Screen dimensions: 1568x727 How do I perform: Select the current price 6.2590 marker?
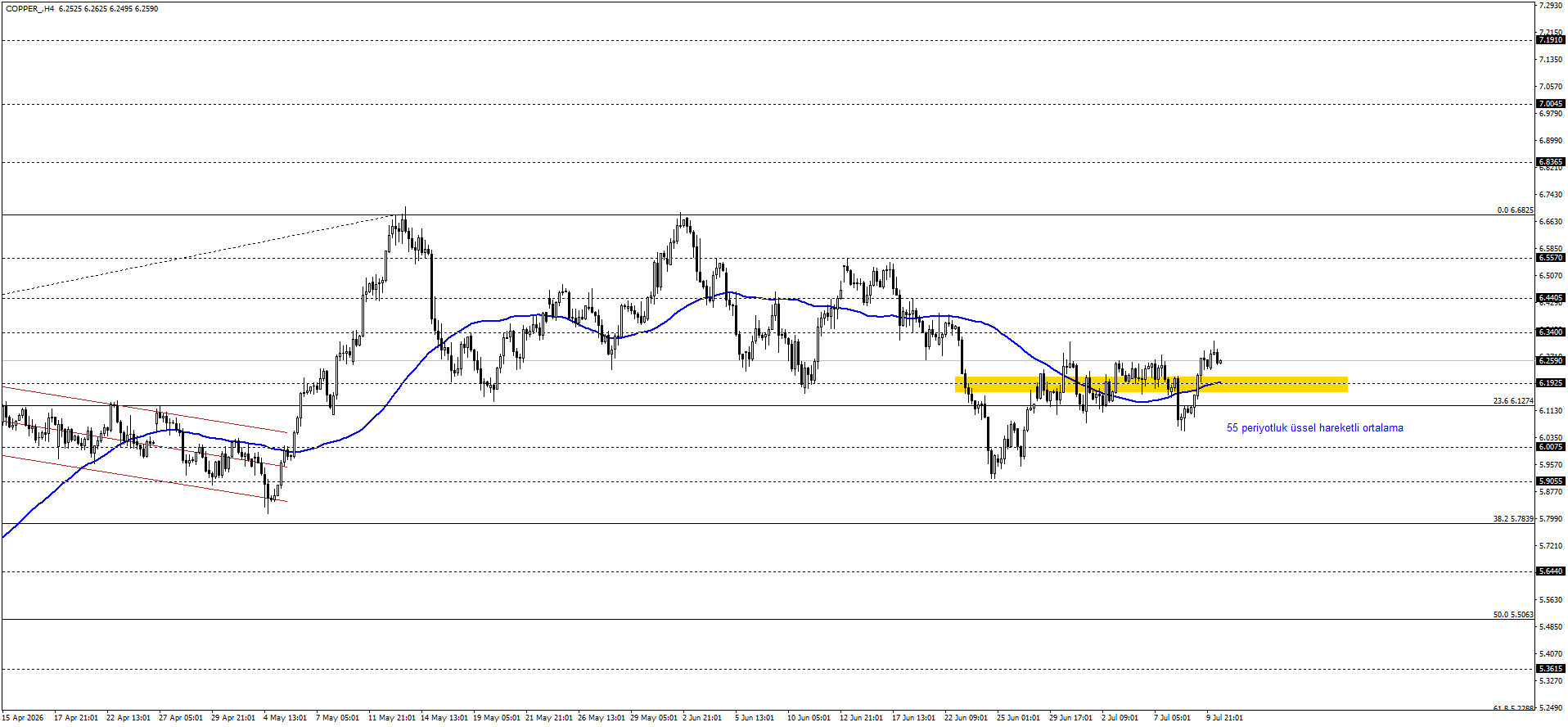pyautogui.click(x=1551, y=361)
